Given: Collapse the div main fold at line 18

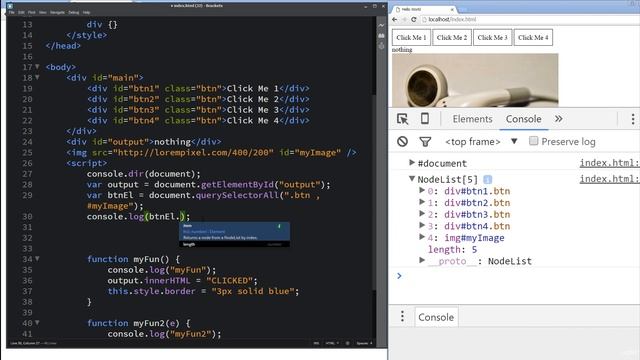Looking at the screenshot, I should click(x=37, y=77).
